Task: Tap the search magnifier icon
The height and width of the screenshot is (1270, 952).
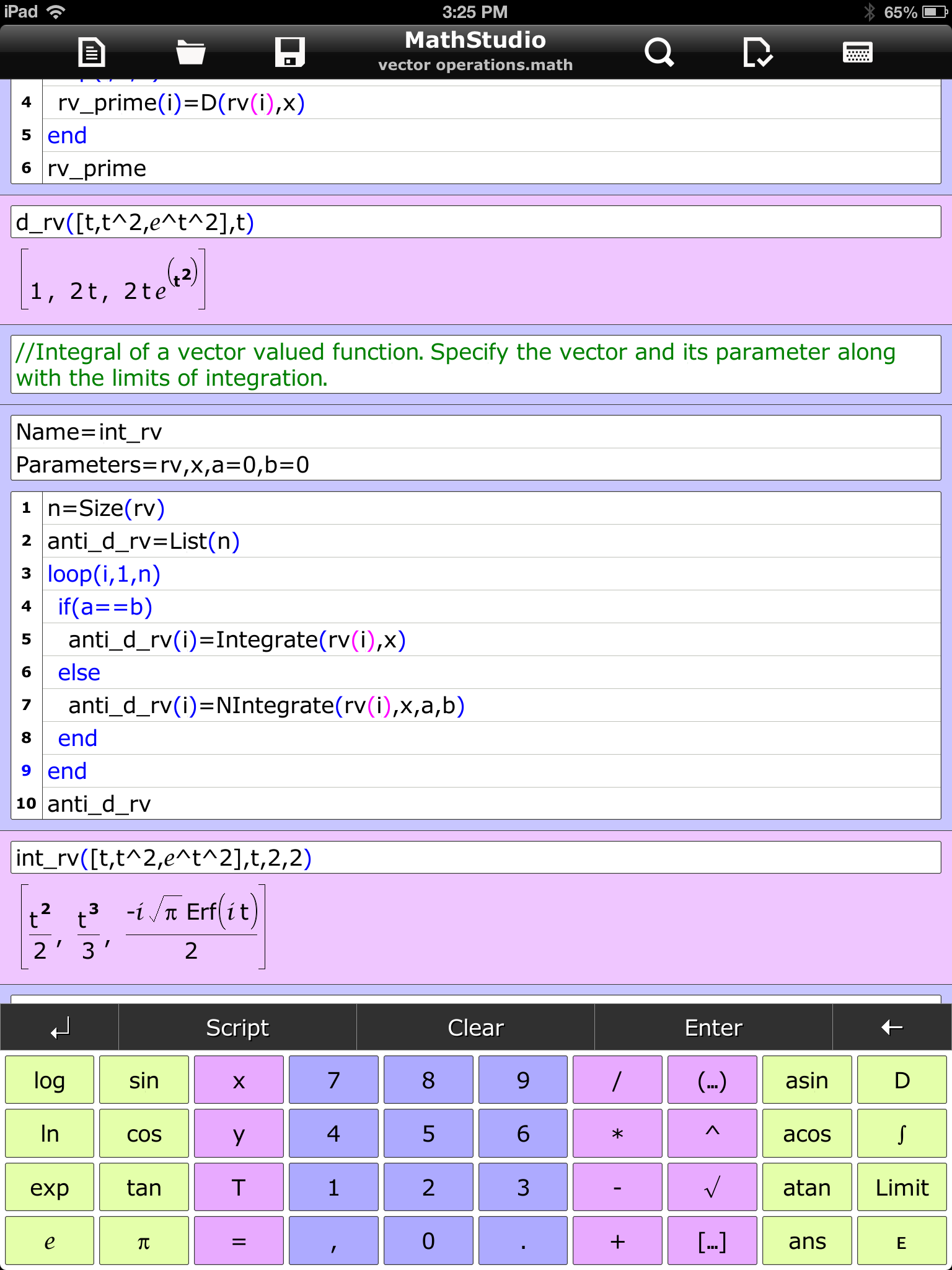Action: click(x=658, y=52)
